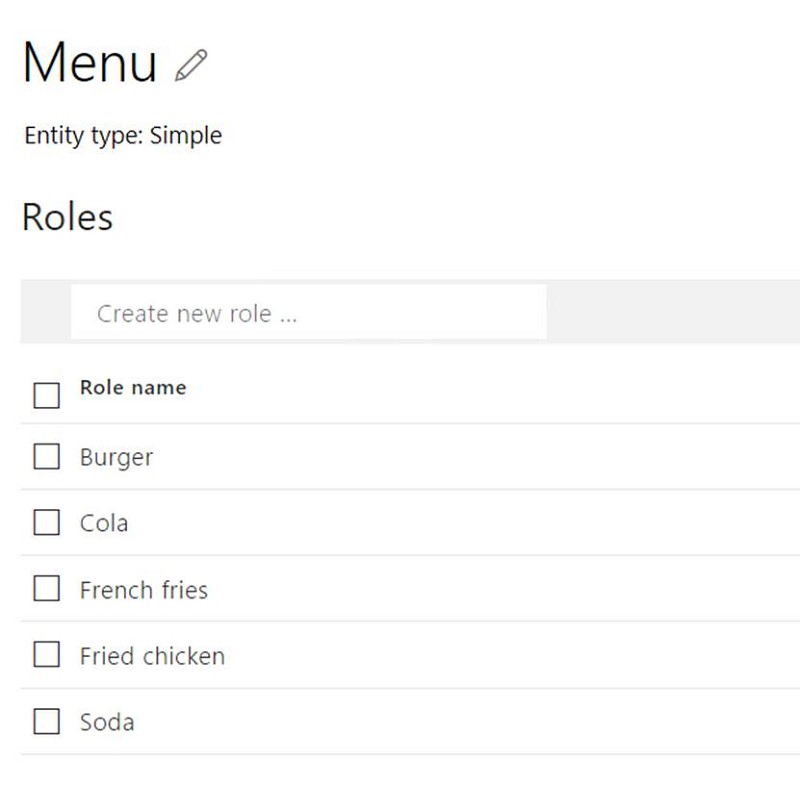This screenshot has width=800, height=786.
Task: Click the Role name column header
Action: pos(133,388)
